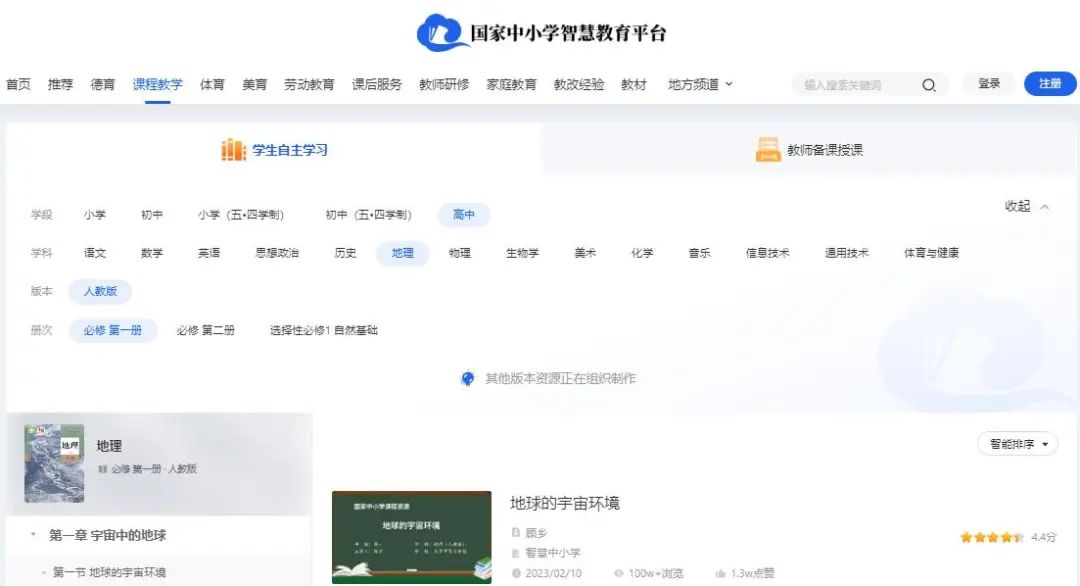
Task: Open 推荐 navigation item
Action: click(61, 84)
